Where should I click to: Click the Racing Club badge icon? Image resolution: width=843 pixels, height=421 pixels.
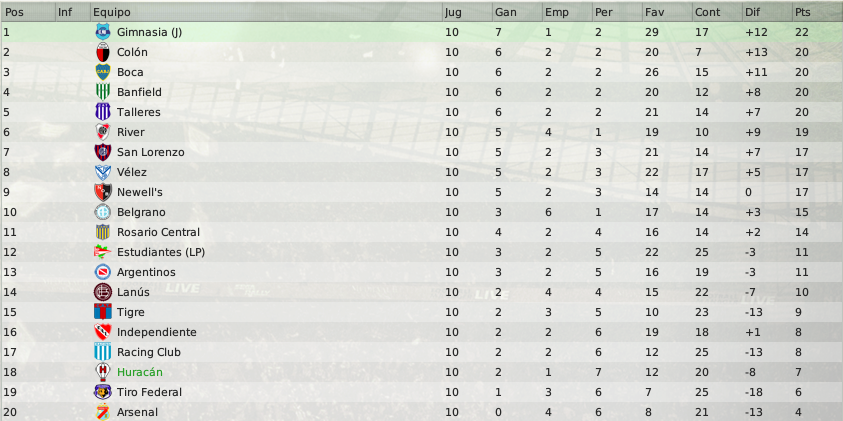click(x=103, y=352)
